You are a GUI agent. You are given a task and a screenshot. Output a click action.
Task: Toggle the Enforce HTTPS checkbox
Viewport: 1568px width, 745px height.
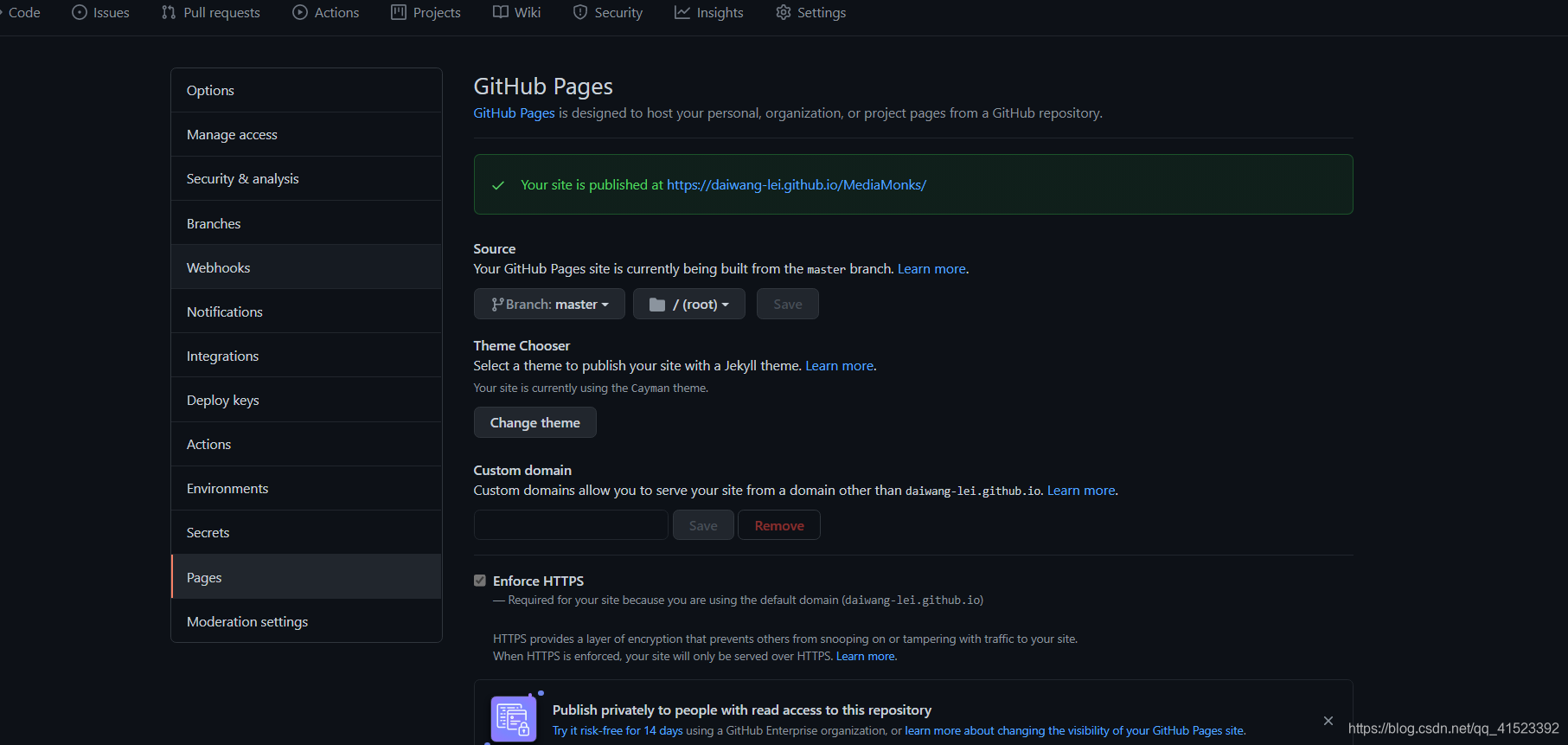[480, 581]
